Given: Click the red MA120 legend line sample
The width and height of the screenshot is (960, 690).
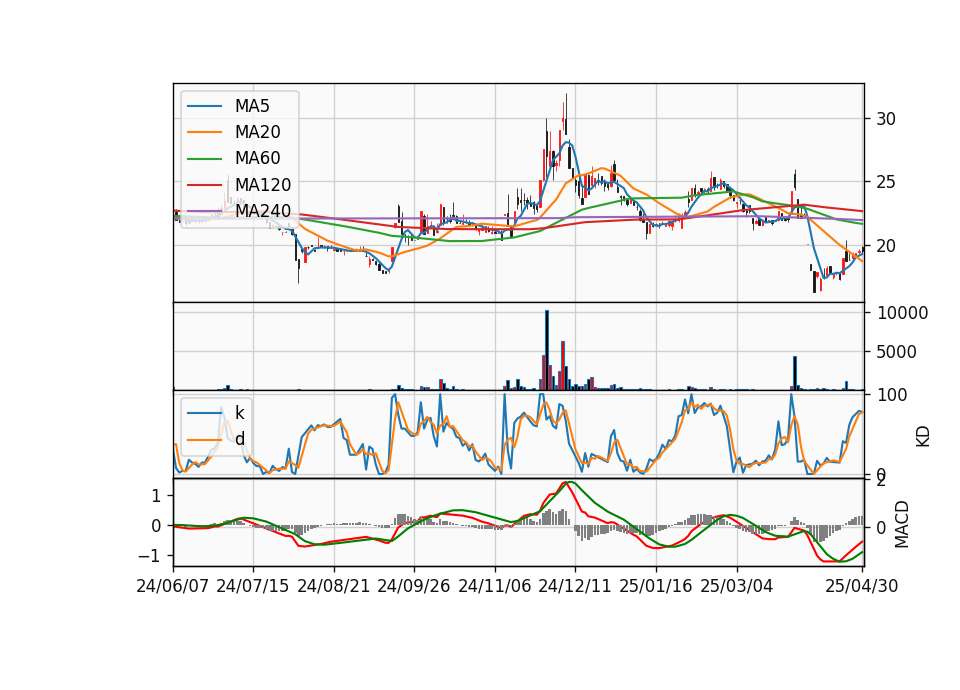Looking at the screenshot, I should pos(204,185).
